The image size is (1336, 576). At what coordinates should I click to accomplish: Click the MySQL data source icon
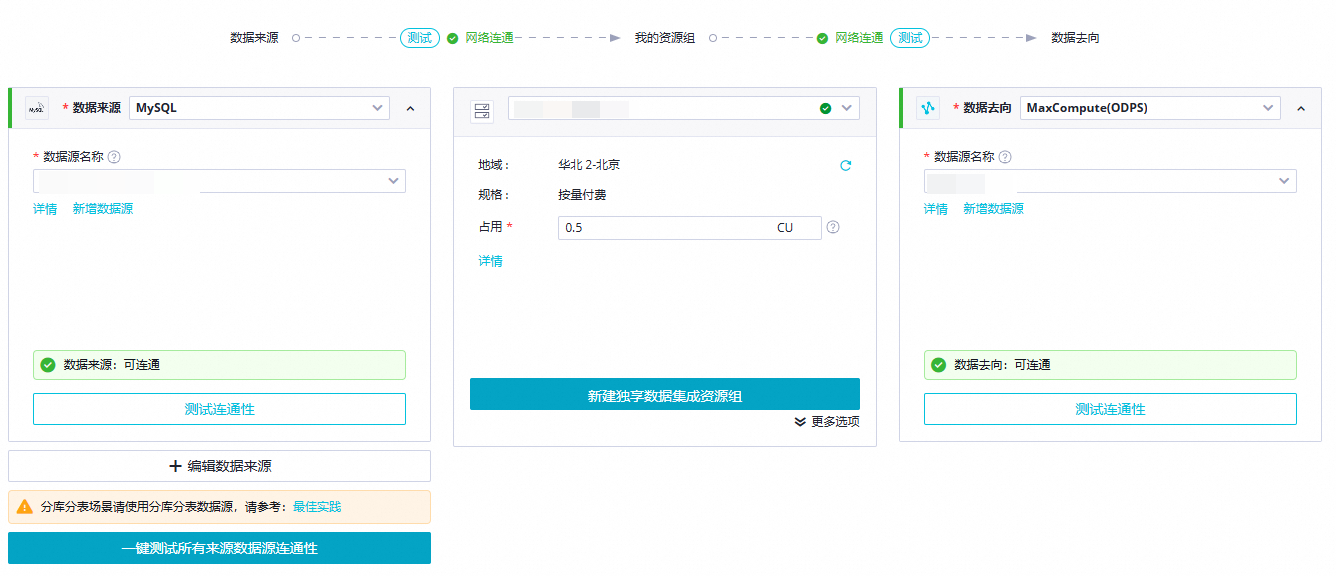pyautogui.click(x=37, y=108)
